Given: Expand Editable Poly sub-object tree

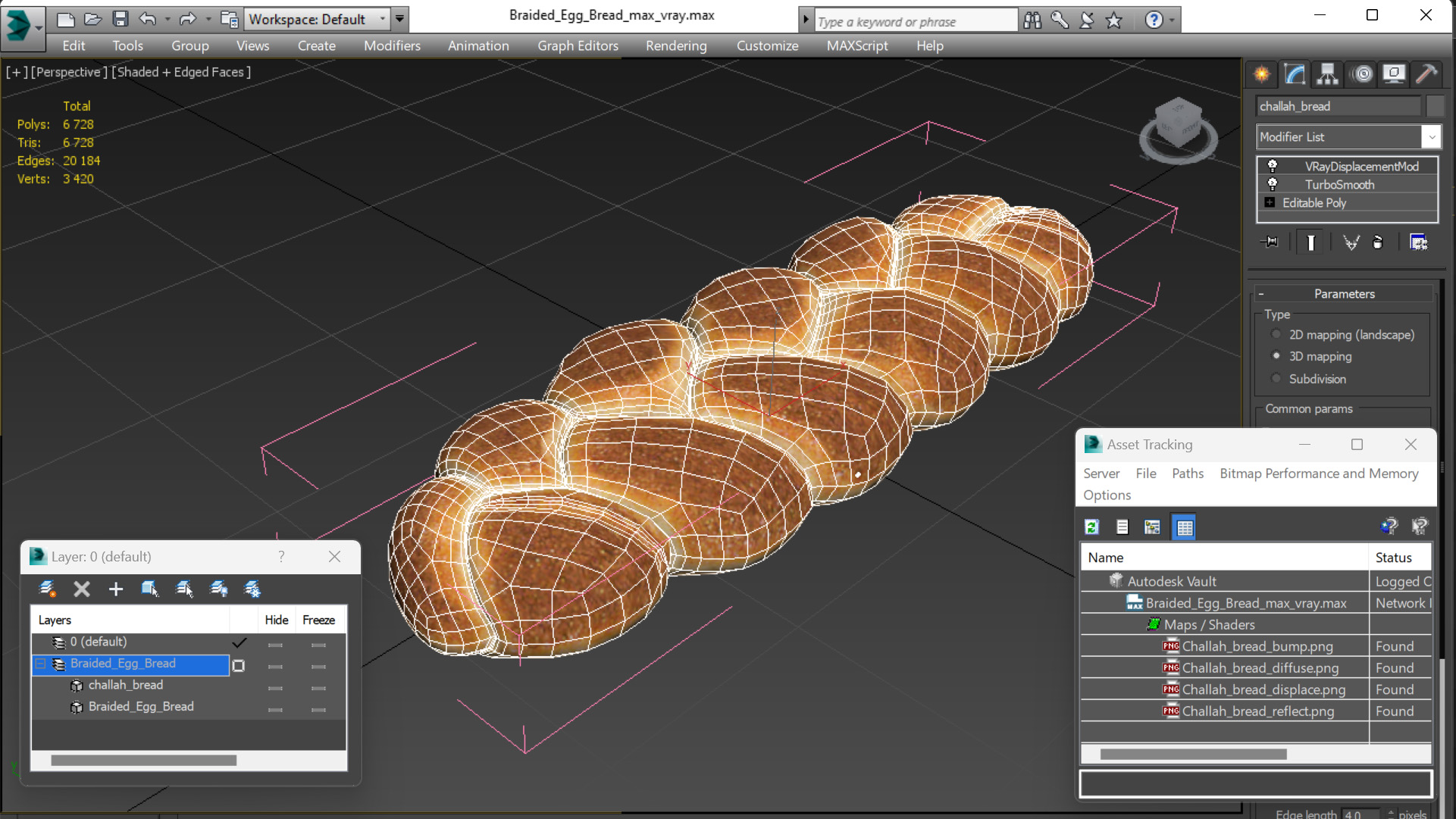Looking at the screenshot, I should (1270, 202).
